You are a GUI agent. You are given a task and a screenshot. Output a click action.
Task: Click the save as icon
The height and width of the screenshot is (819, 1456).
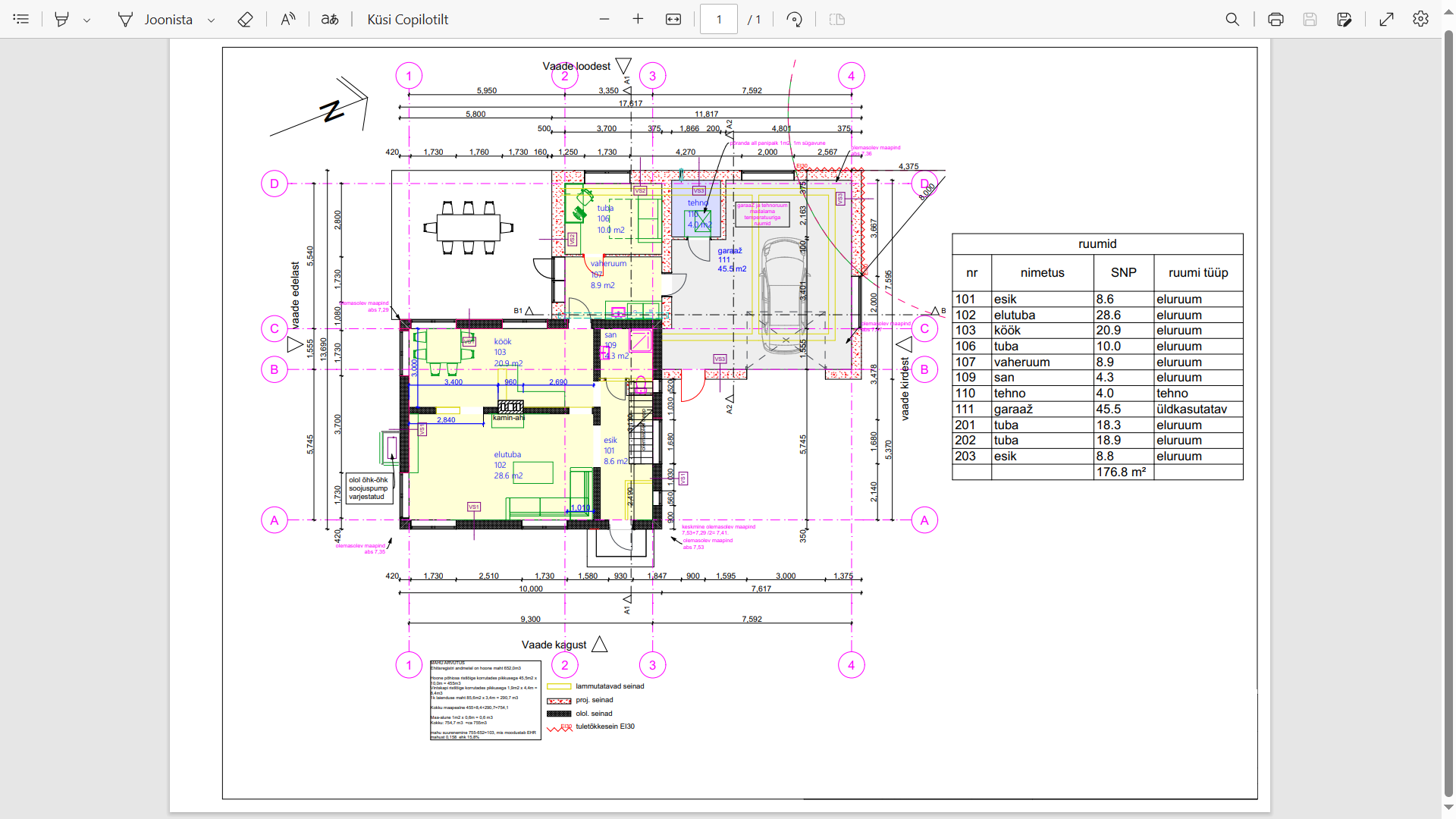(x=1345, y=19)
